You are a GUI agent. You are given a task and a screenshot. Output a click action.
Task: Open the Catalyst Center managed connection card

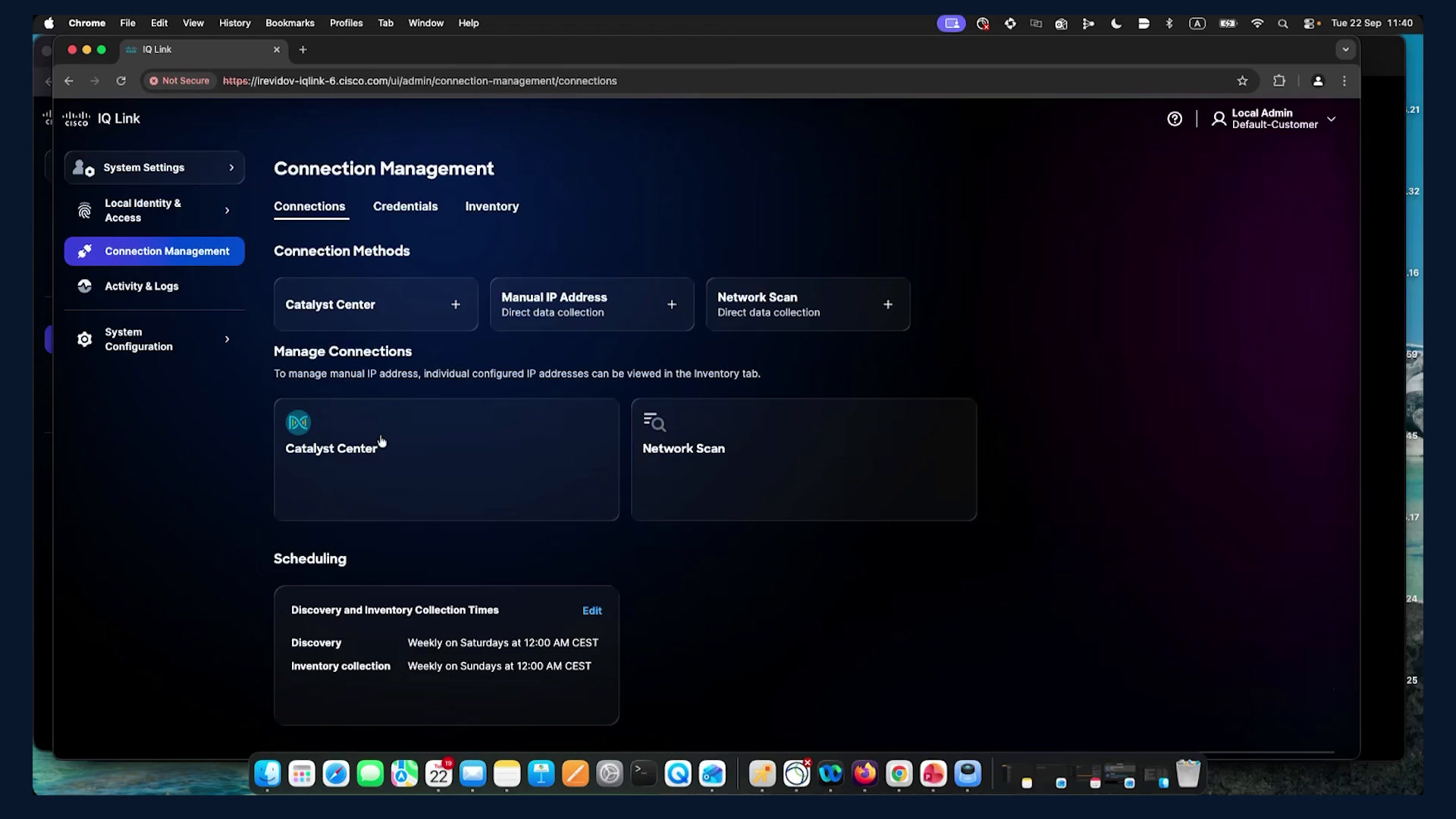[x=447, y=460]
